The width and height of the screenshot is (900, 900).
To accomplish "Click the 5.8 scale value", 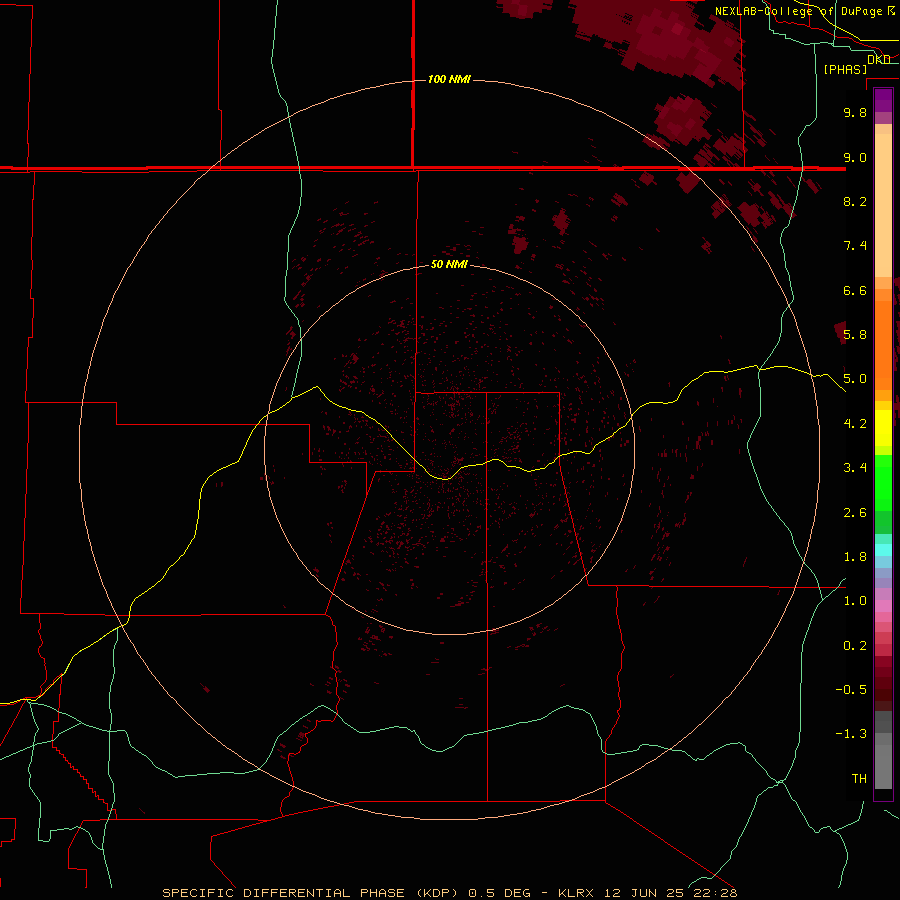I will tap(855, 335).
